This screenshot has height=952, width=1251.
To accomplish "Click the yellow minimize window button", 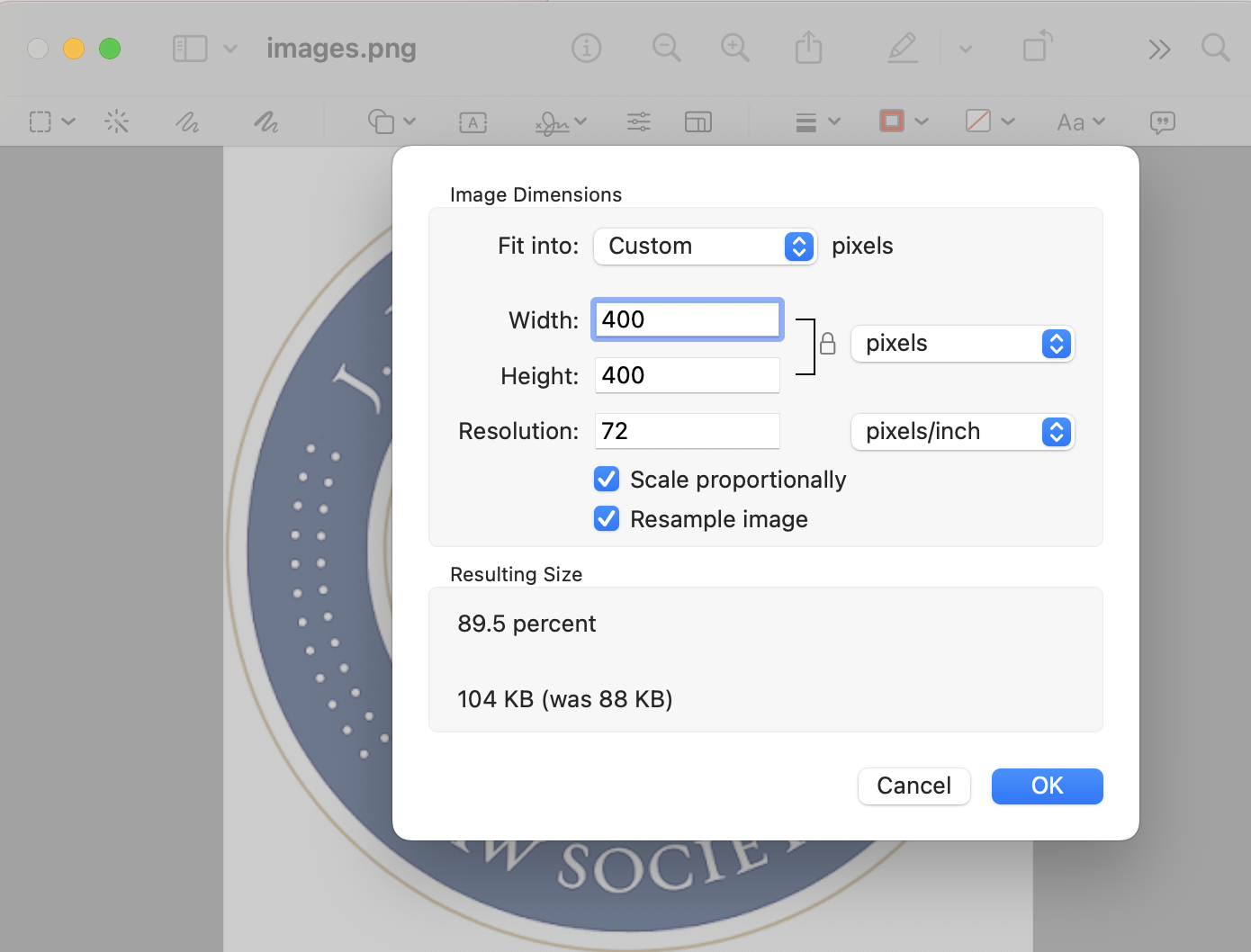I will pyautogui.click(x=74, y=49).
